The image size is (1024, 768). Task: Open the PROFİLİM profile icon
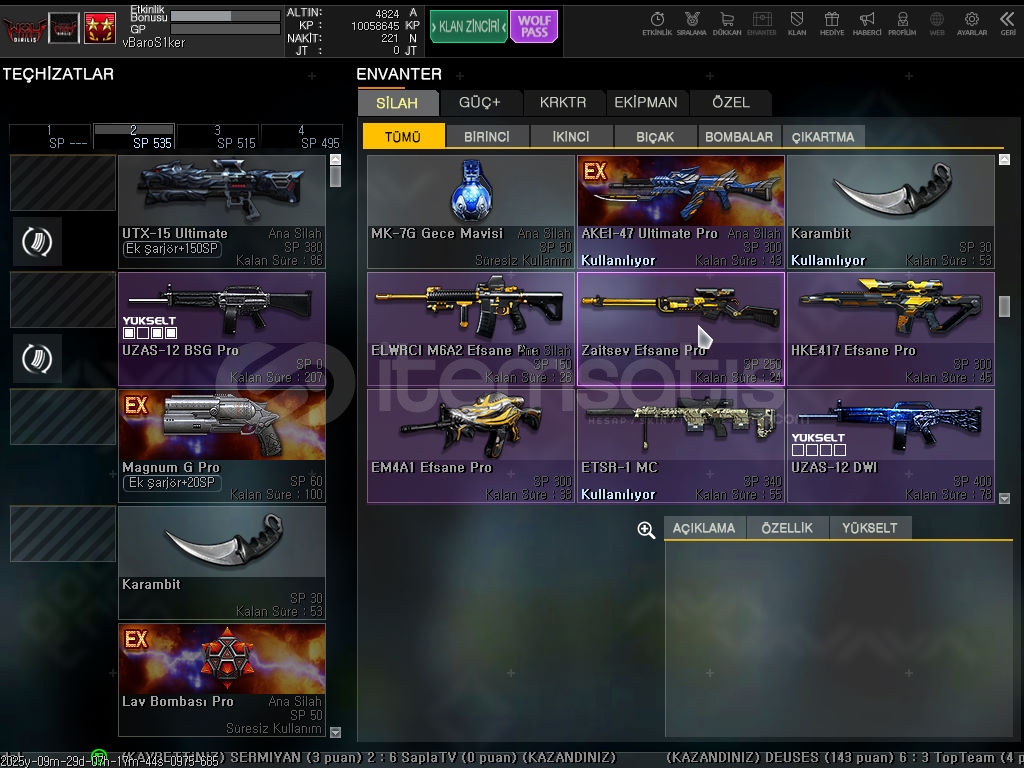coord(902,24)
